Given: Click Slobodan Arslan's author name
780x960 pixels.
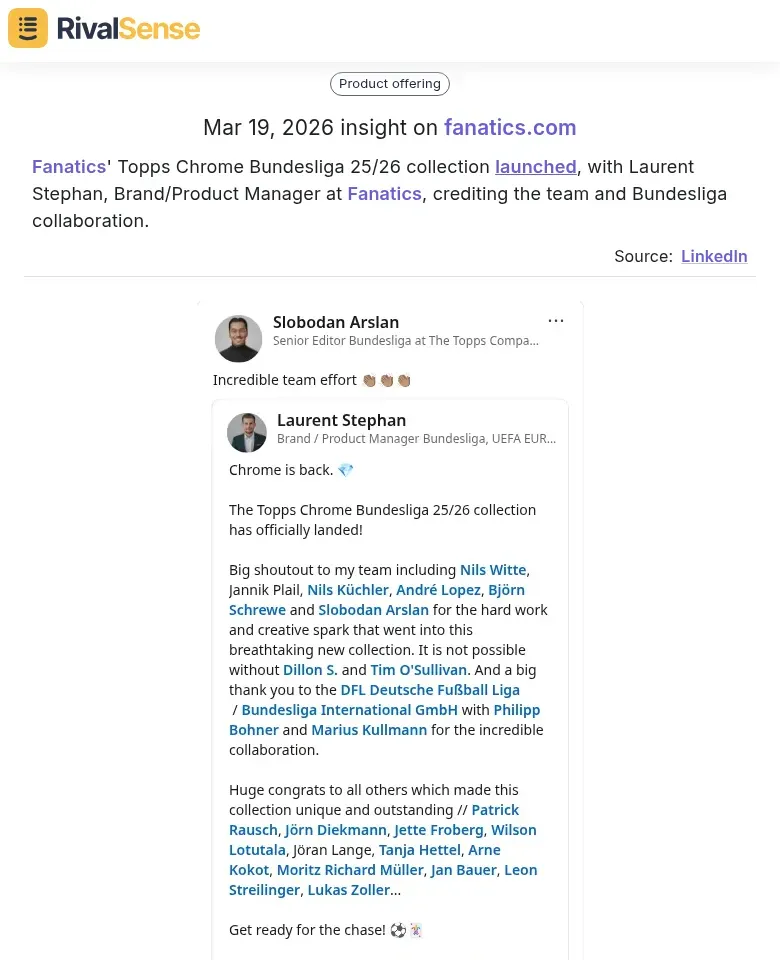Looking at the screenshot, I should coord(336,322).
